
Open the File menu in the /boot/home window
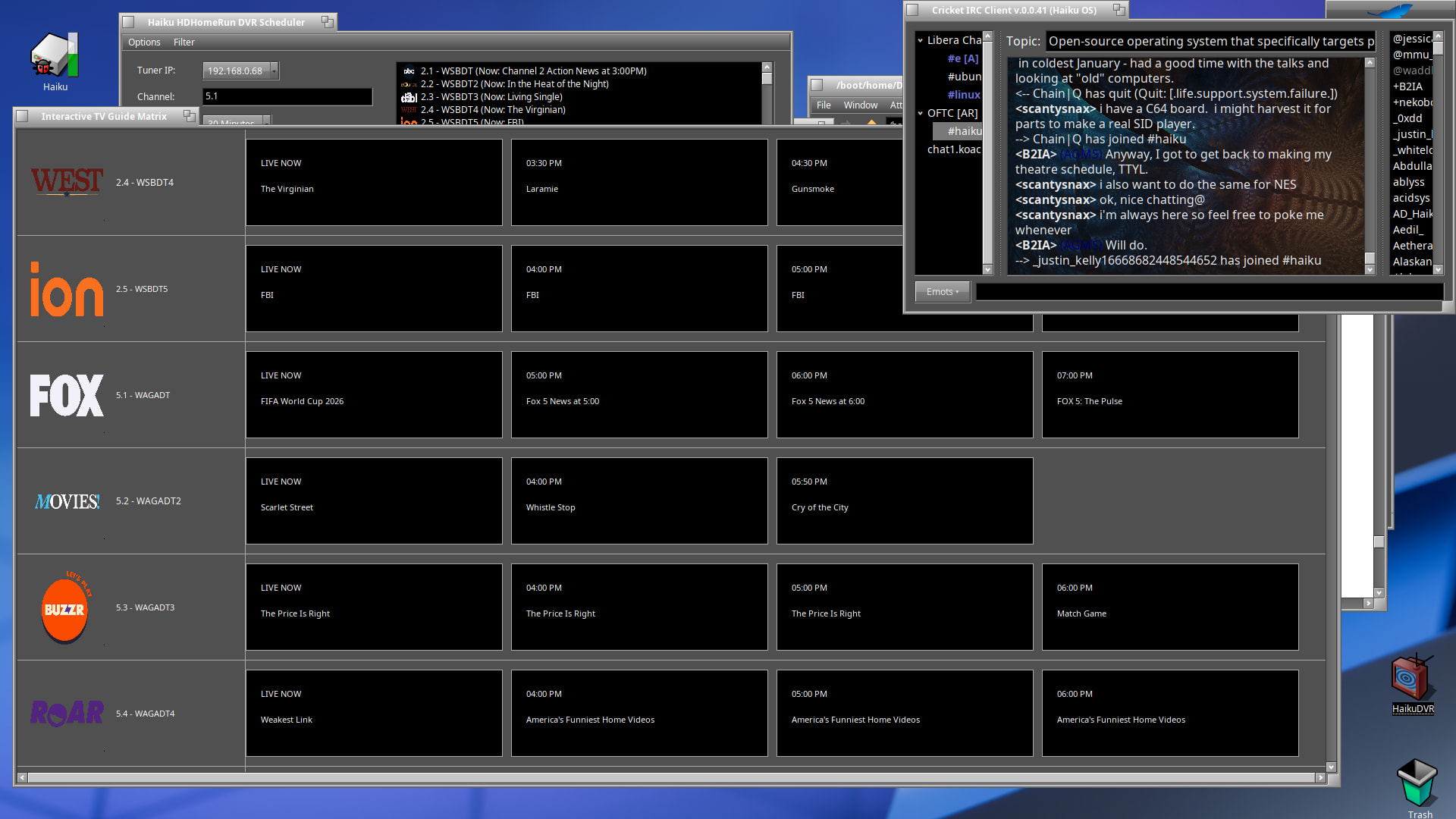point(824,105)
